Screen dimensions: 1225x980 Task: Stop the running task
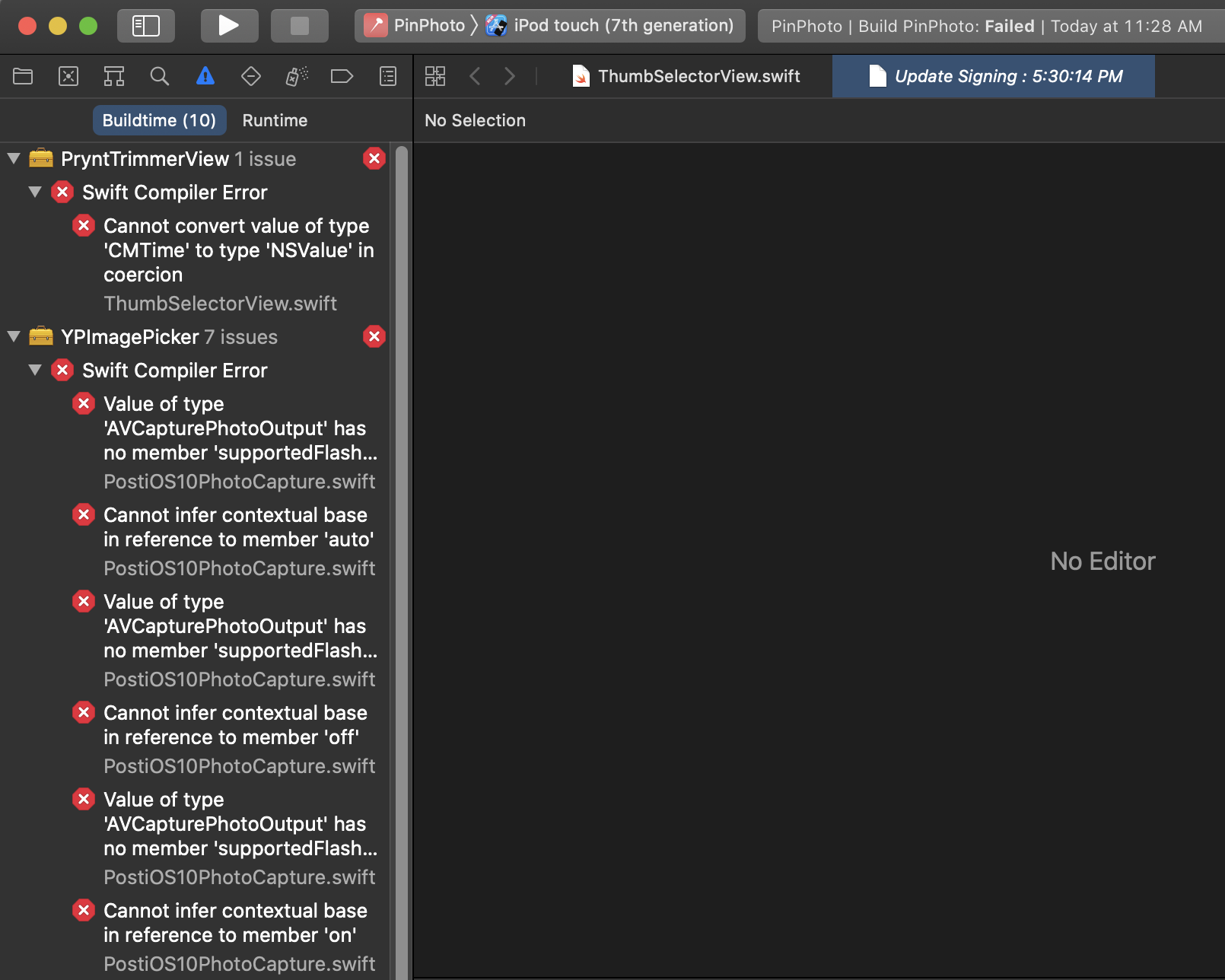point(300,26)
